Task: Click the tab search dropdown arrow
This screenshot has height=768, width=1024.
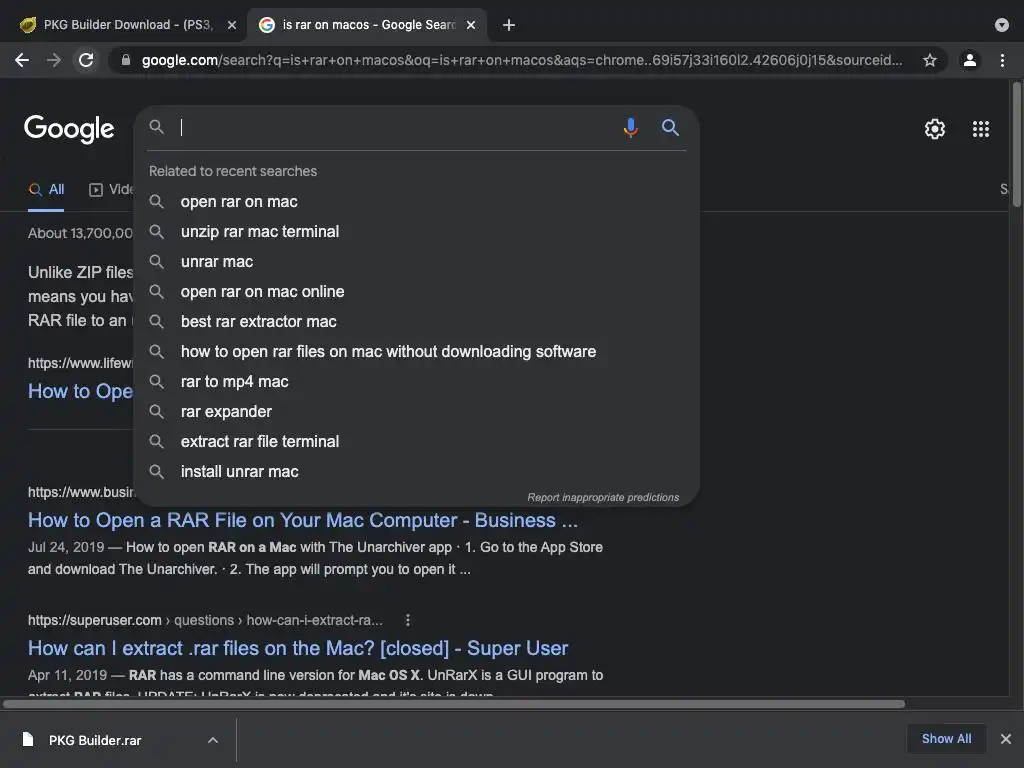Action: [x=1001, y=25]
